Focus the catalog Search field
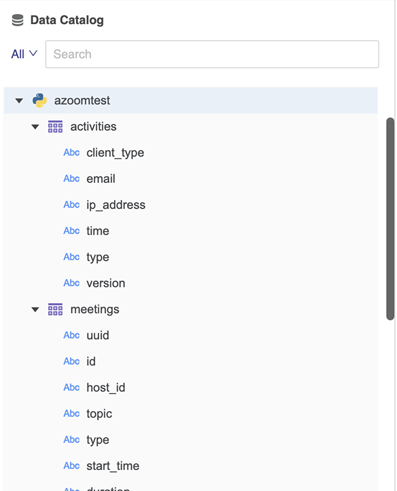397x491 pixels. [212, 54]
